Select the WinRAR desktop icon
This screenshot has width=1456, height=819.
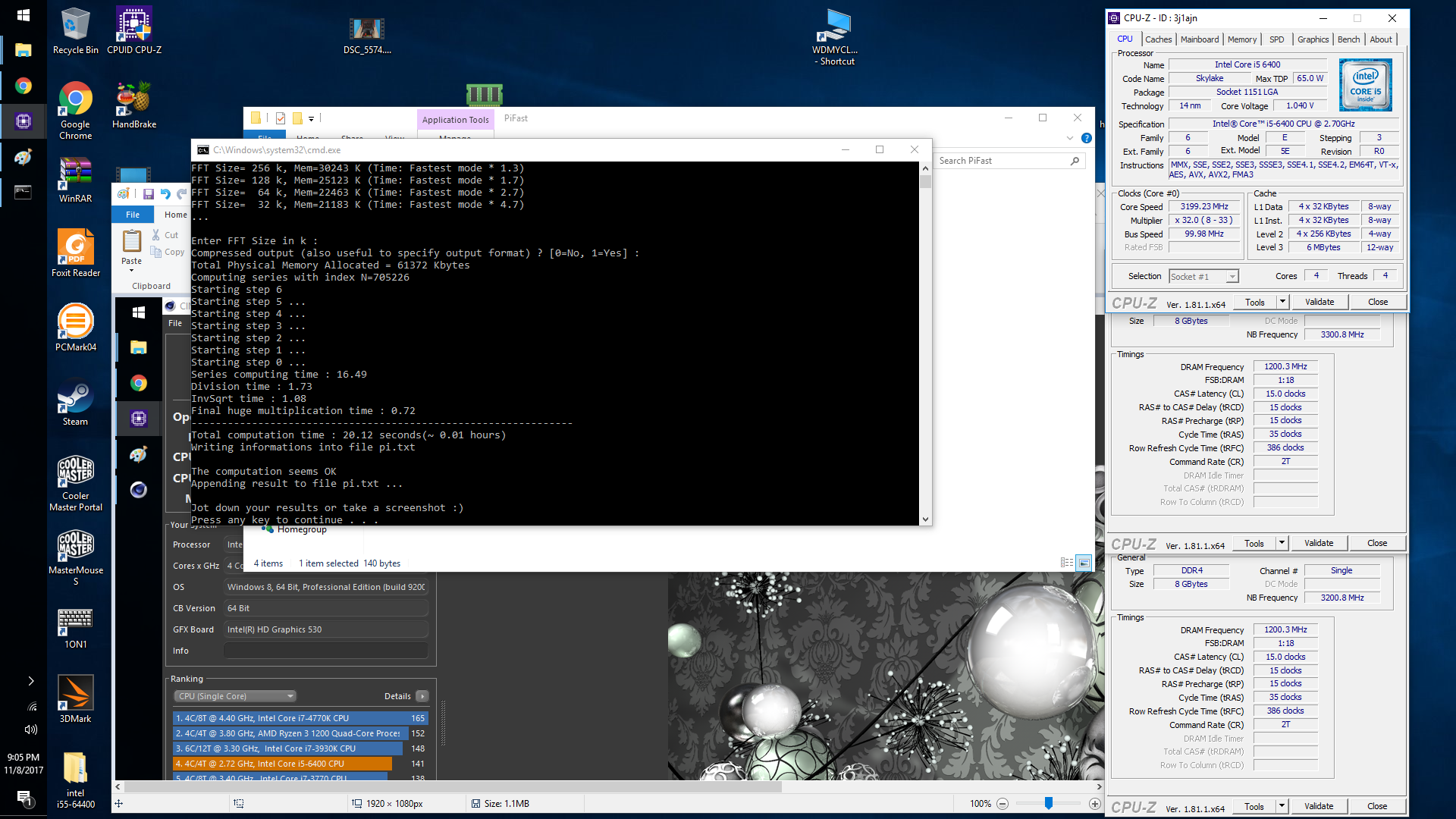click(75, 180)
